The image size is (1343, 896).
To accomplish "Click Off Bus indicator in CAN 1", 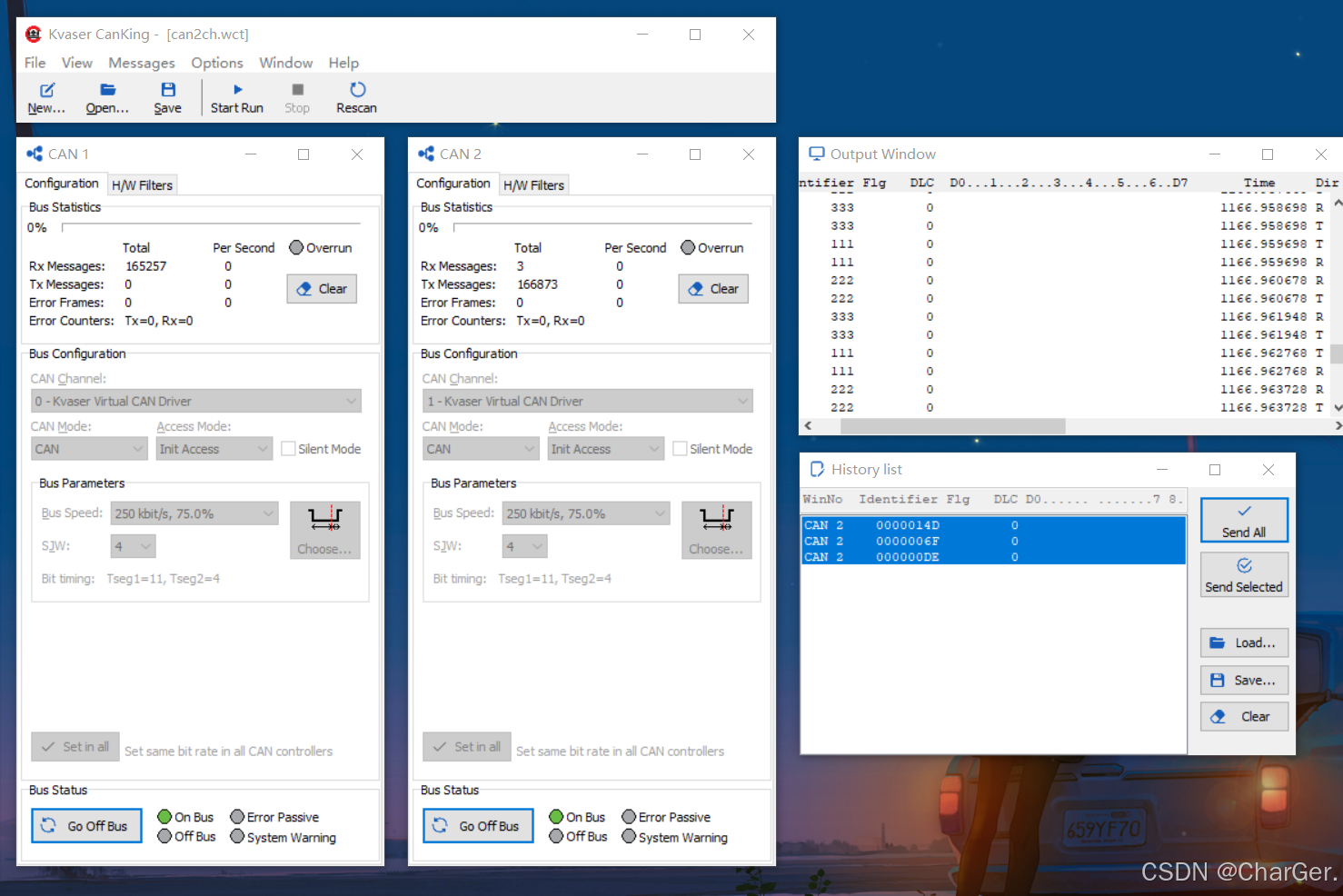I will [164, 836].
